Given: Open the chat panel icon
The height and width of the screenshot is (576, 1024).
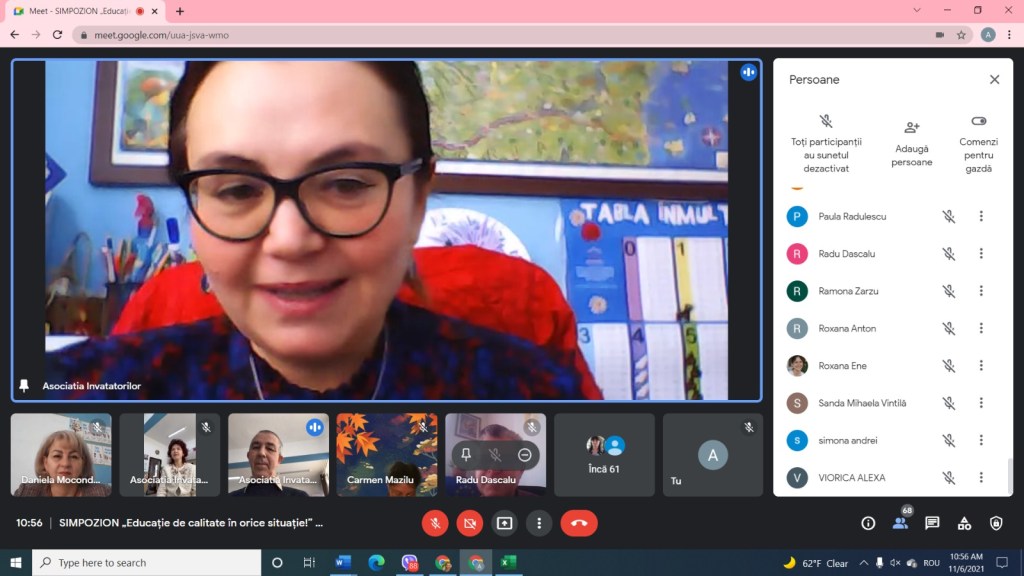Looking at the screenshot, I should pyautogui.click(x=932, y=523).
